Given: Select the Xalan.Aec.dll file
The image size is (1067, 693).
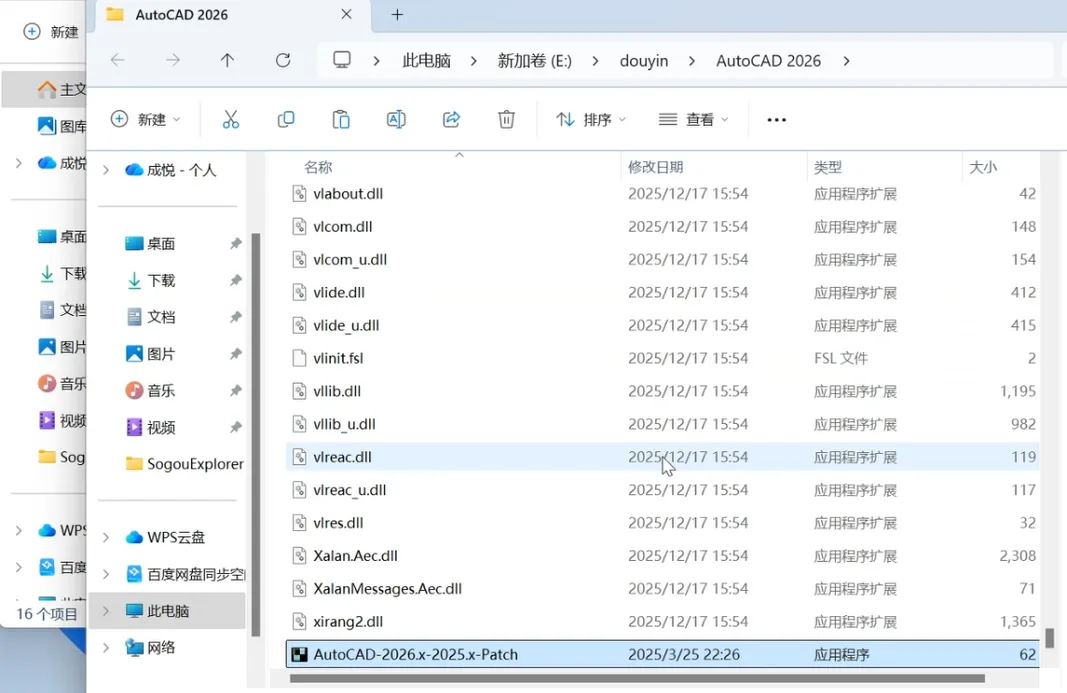Looking at the screenshot, I should click(663, 556).
